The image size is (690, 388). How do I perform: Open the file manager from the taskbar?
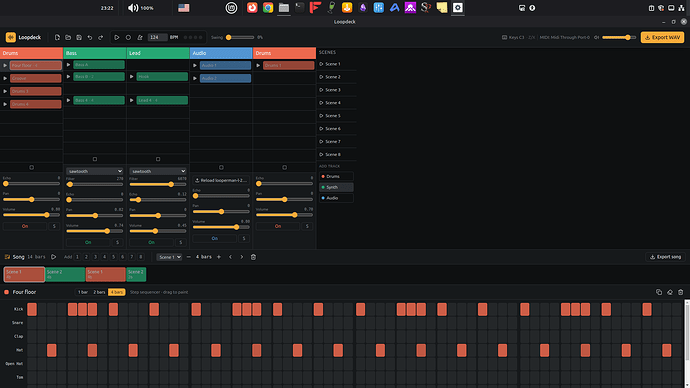click(284, 7)
